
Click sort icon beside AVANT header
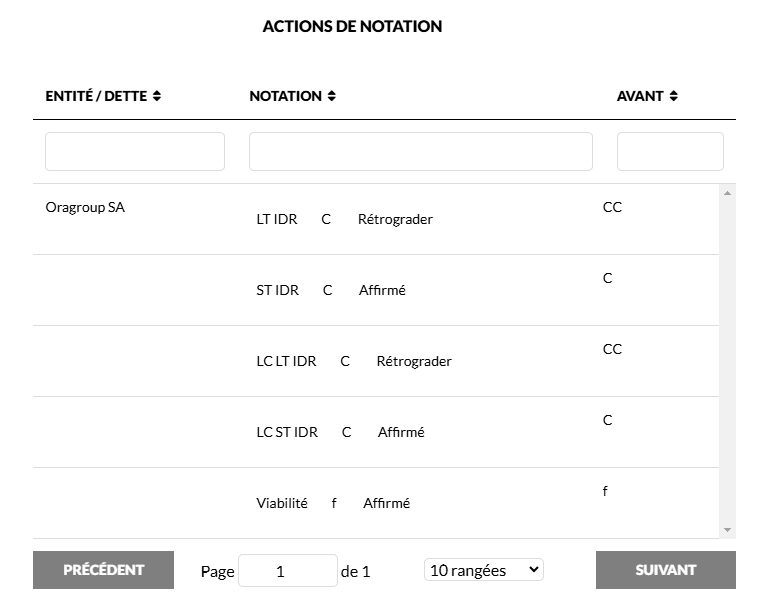point(674,96)
